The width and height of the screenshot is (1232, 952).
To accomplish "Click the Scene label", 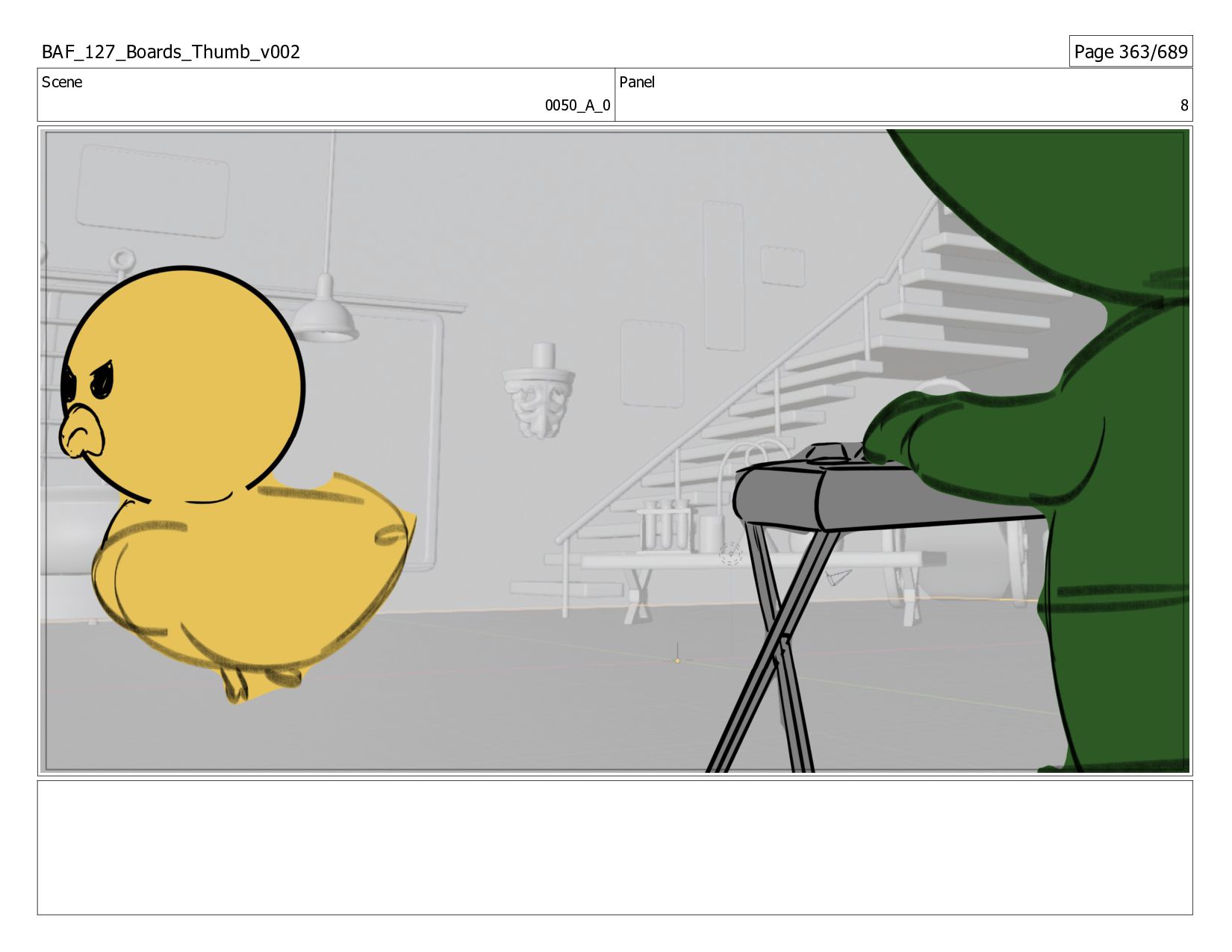I will (x=62, y=82).
